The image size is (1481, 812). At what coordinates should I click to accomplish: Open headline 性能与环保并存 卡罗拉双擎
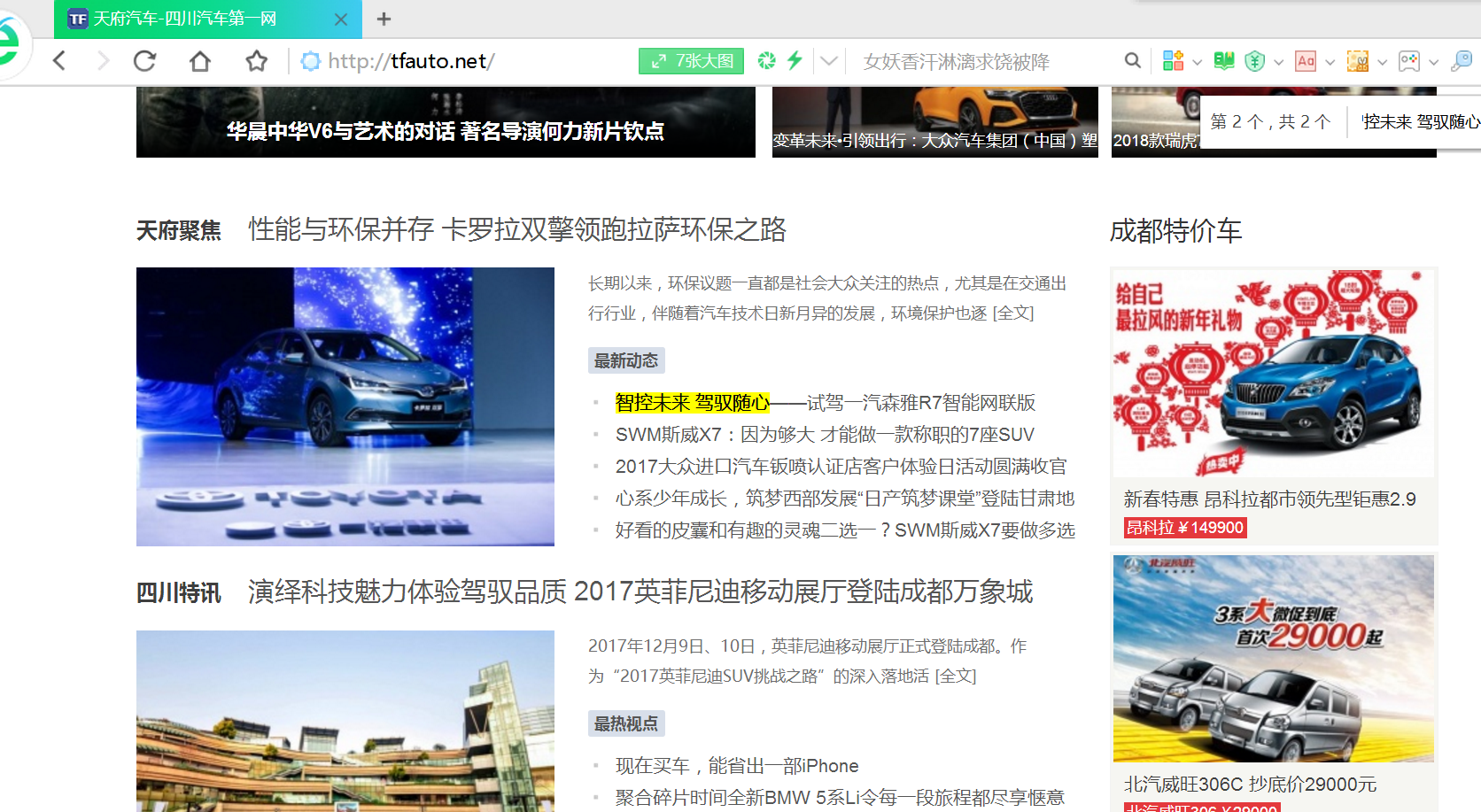pos(517,230)
